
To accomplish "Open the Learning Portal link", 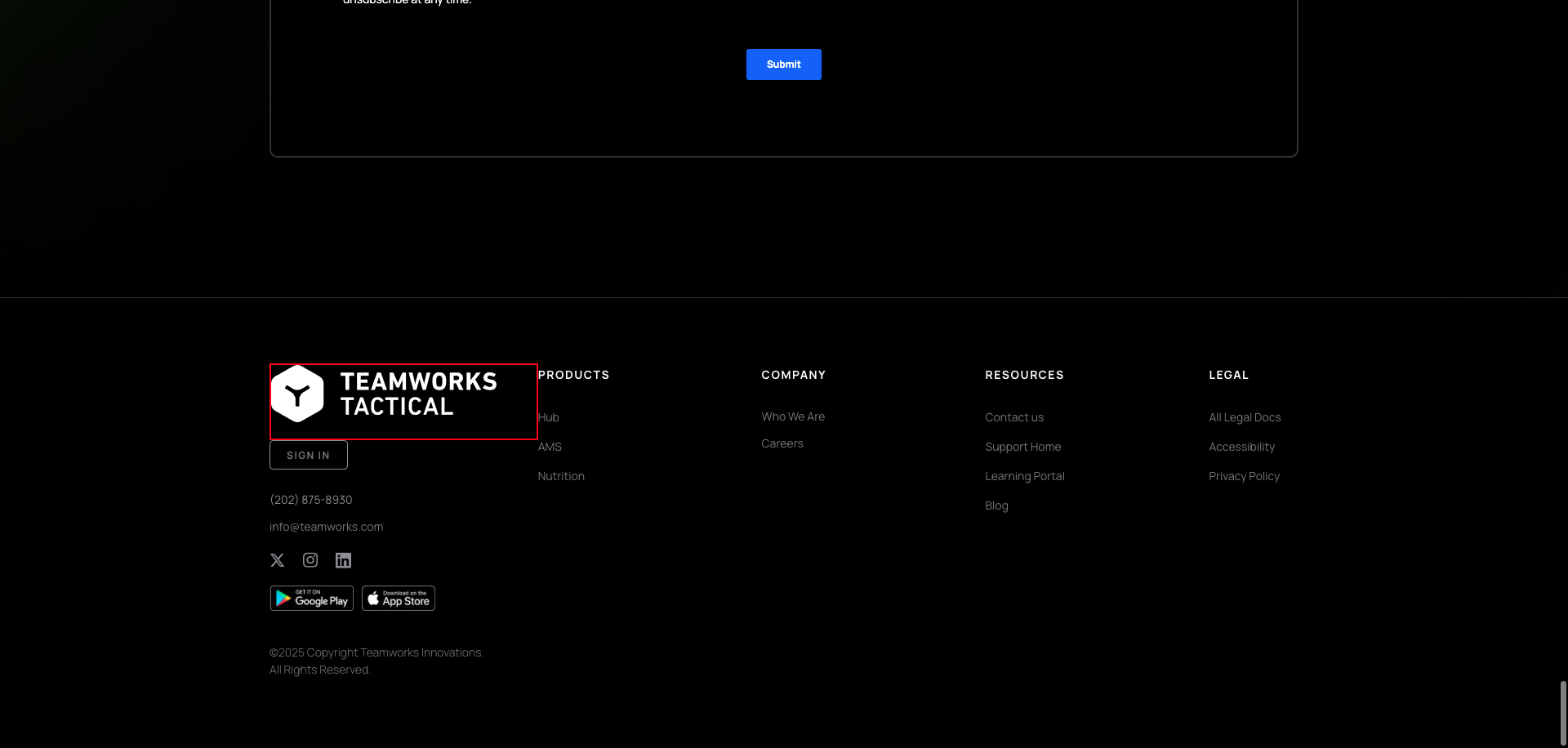I will coord(1025,476).
